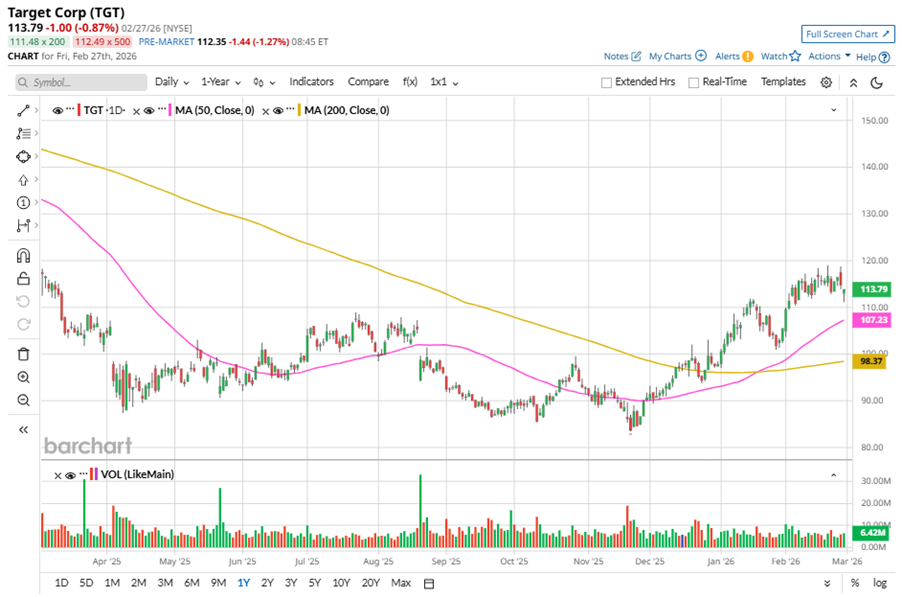Click the redo arrow icon
This screenshot has width=902, height=597.
pyautogui.click(x=23, y=324)
